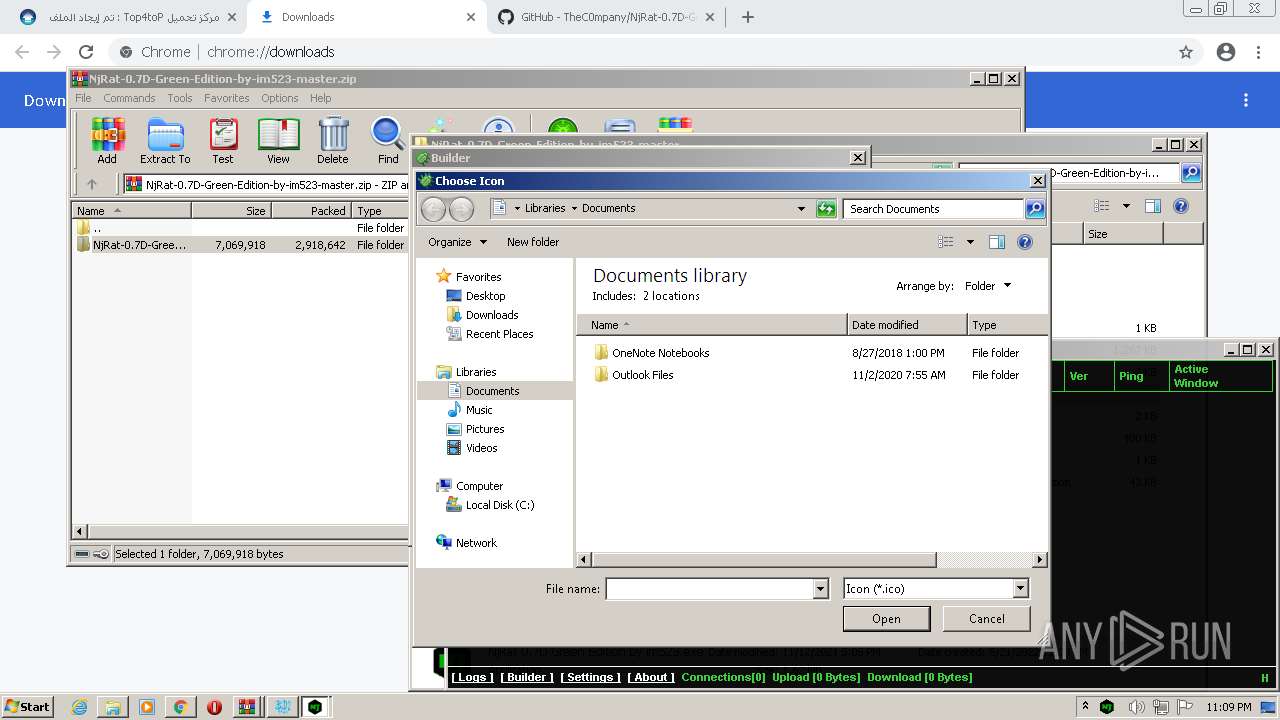Toggle the preview pane icon in dialog
The image size is (1280, 720).
point(996,242)
